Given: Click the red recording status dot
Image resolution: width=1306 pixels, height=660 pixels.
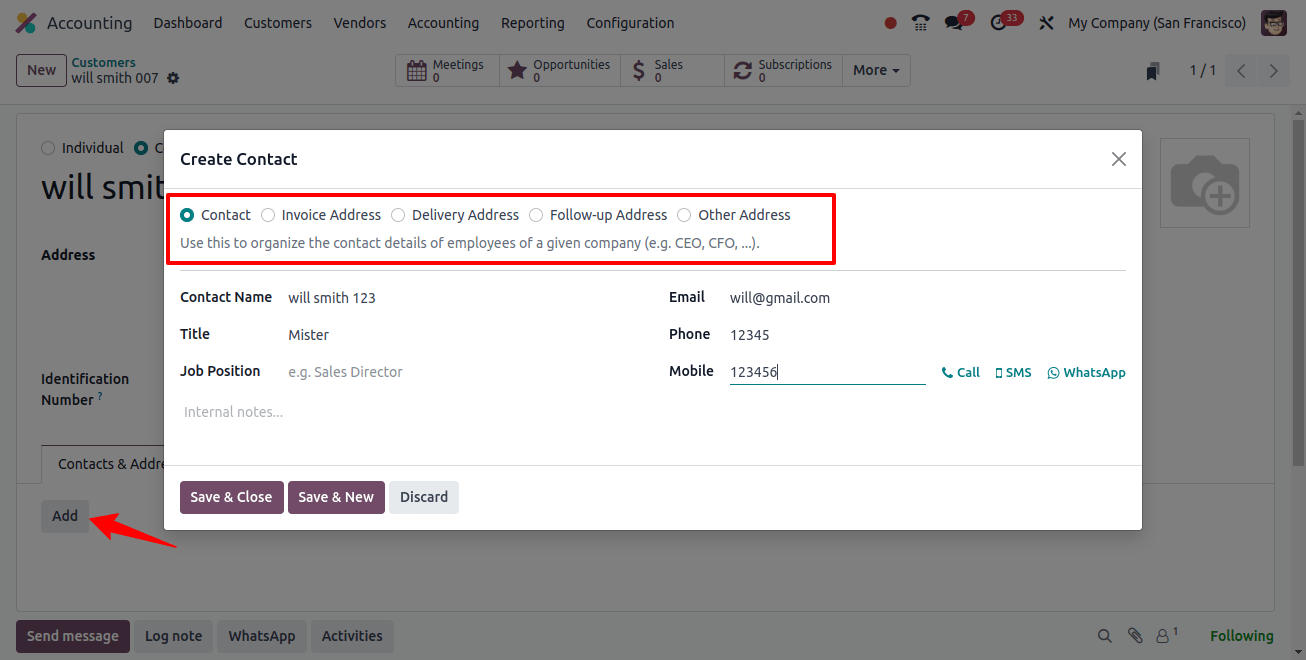Looking at the screenshot, I should [891, 23].
